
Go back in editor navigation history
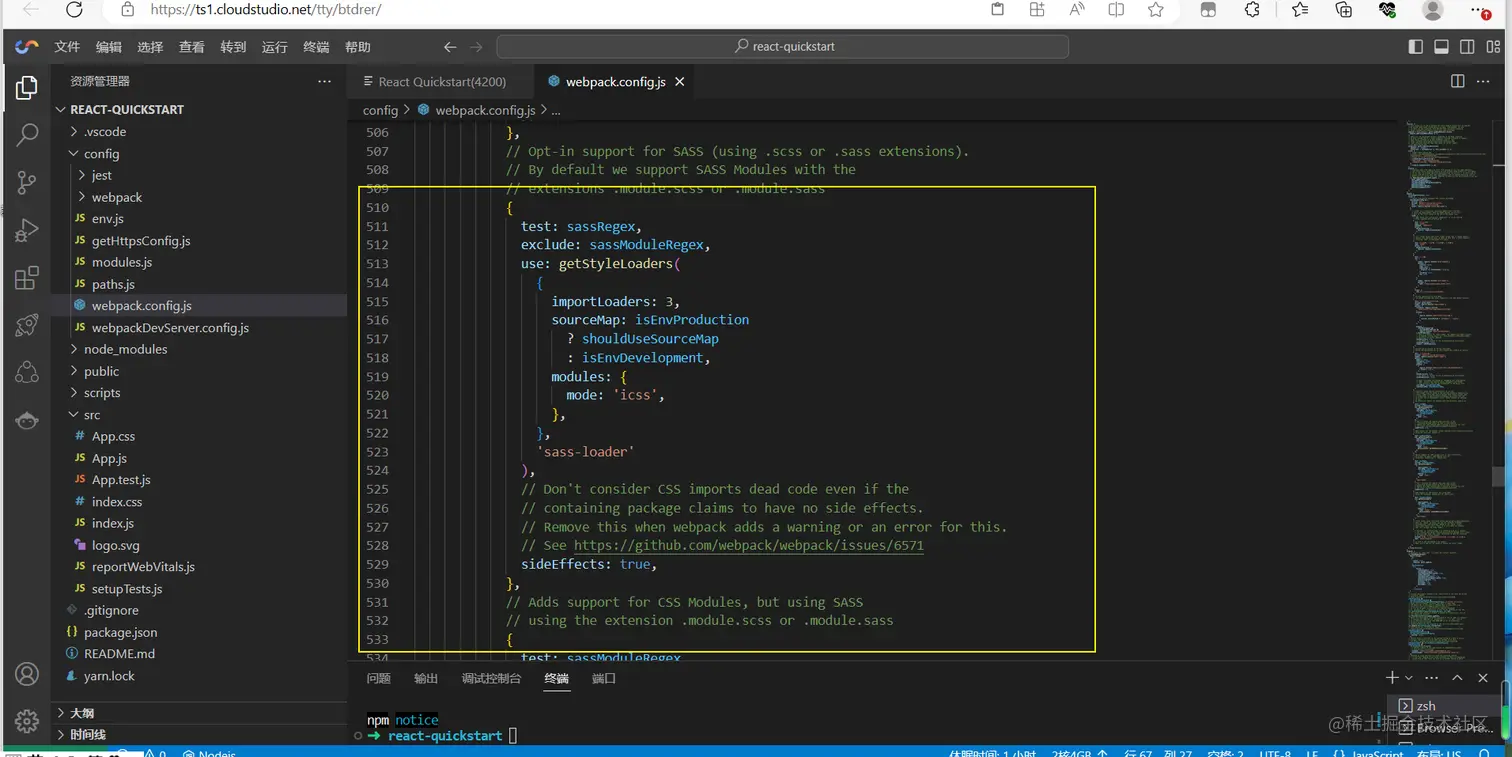pos(450,47)
